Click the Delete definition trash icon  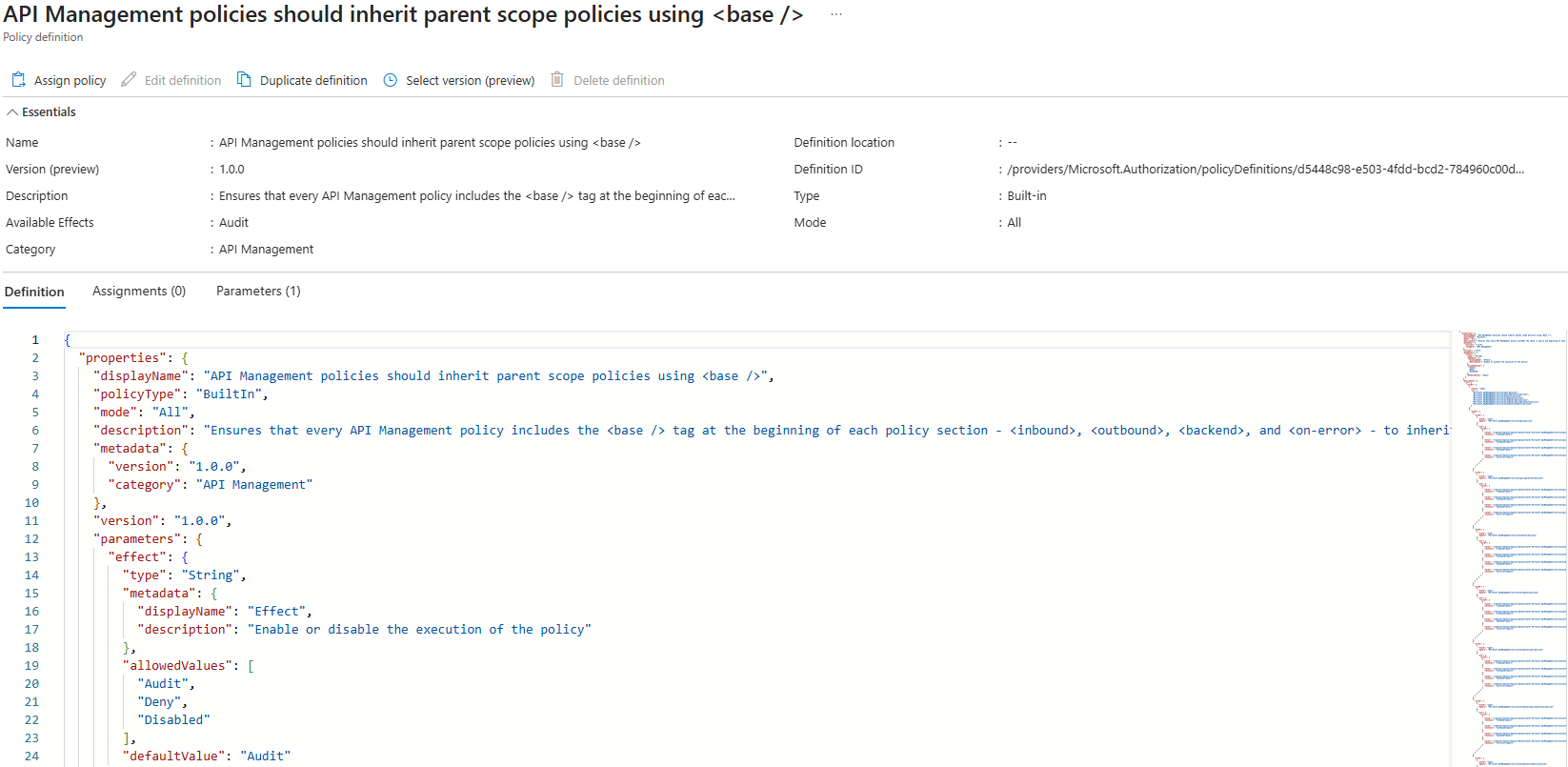pyautogui.click(x=557, y=80)
